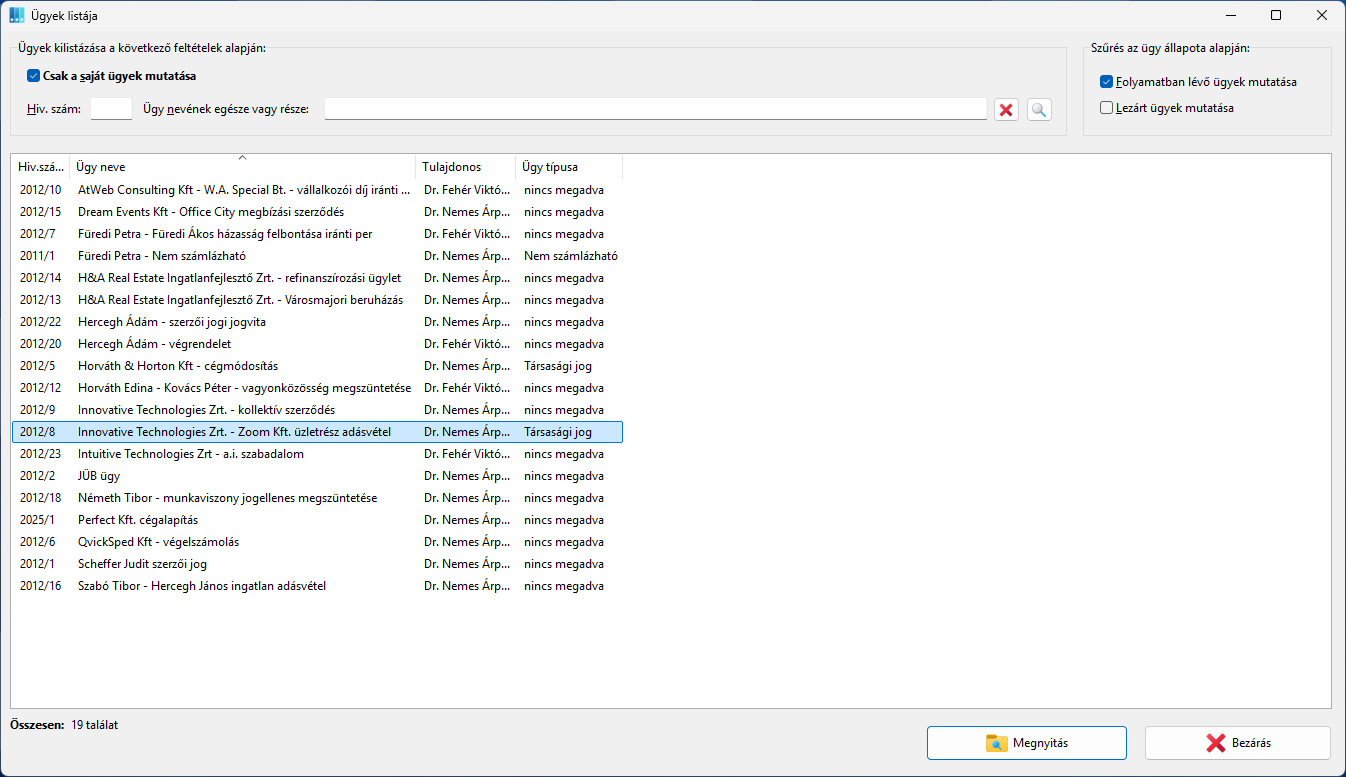Click the magnifying glass search icon
1346x777 pixels.
point(1039,110)
